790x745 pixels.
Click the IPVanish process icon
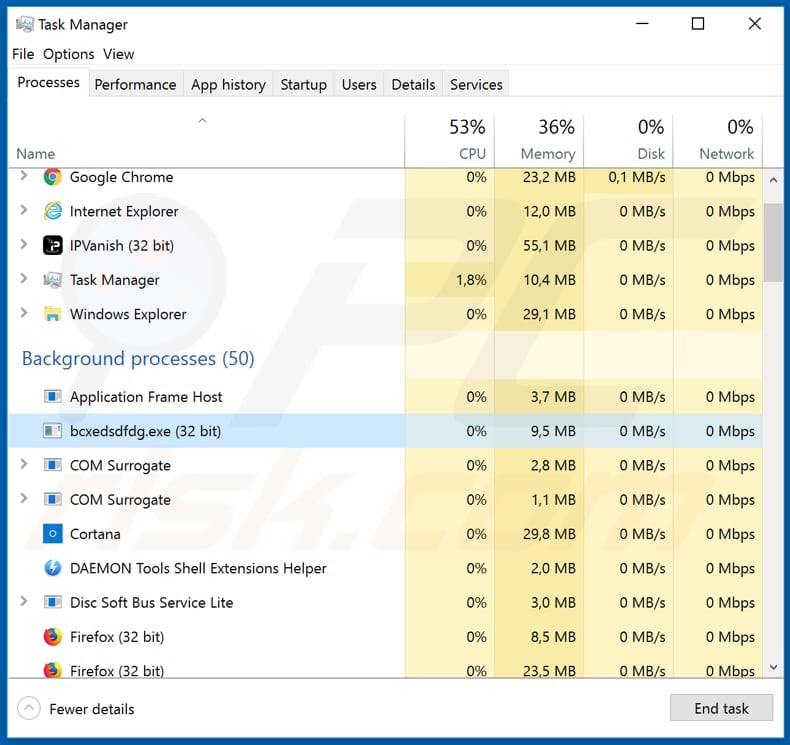click(x=52, y=245)
